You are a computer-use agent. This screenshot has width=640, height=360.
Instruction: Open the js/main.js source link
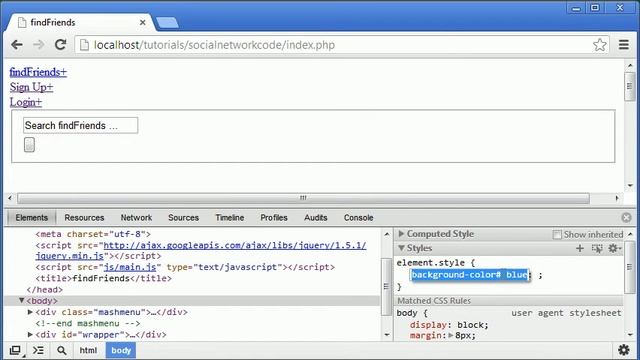(x=130, y=267)
